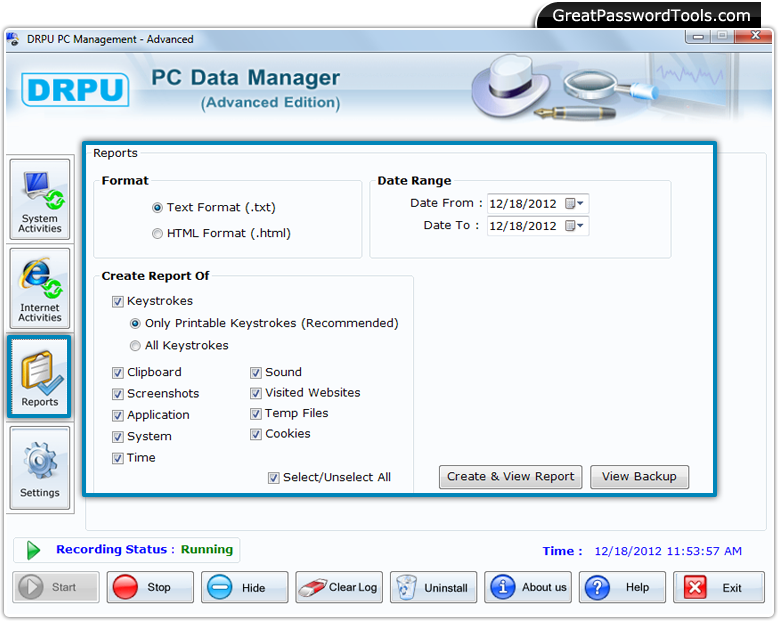
Task: Select All Keystrokes option
Action: 135,346
